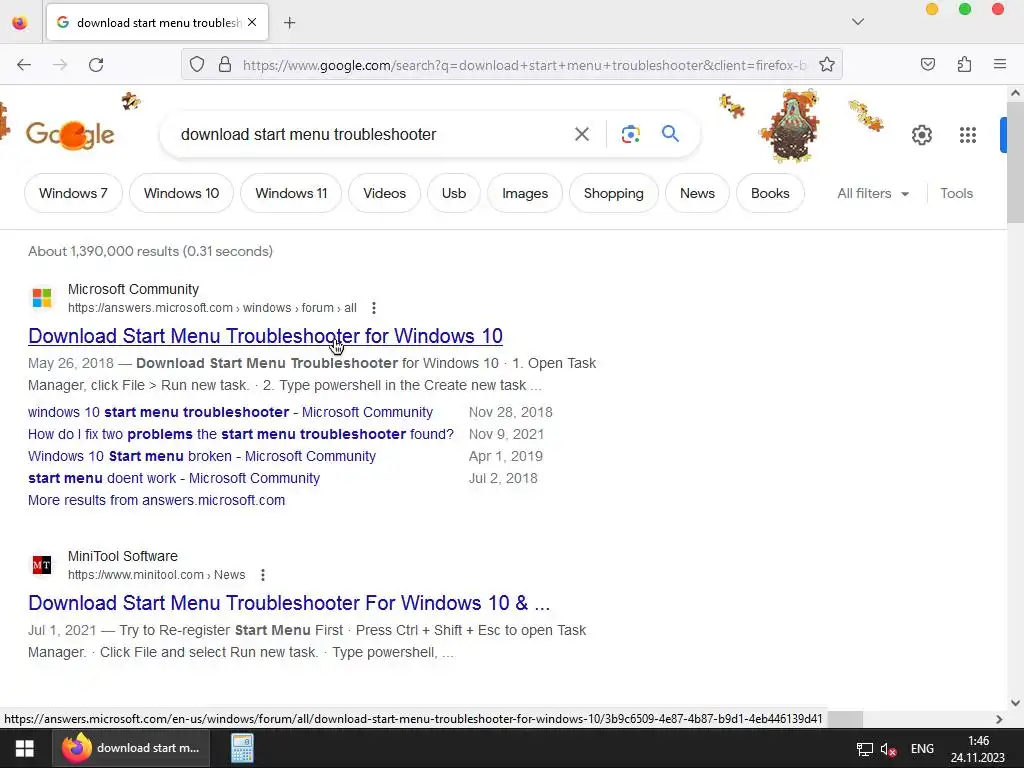Switch to Images results
Viewport: 1024px width, 768px height.
click(x=525, y=193)
